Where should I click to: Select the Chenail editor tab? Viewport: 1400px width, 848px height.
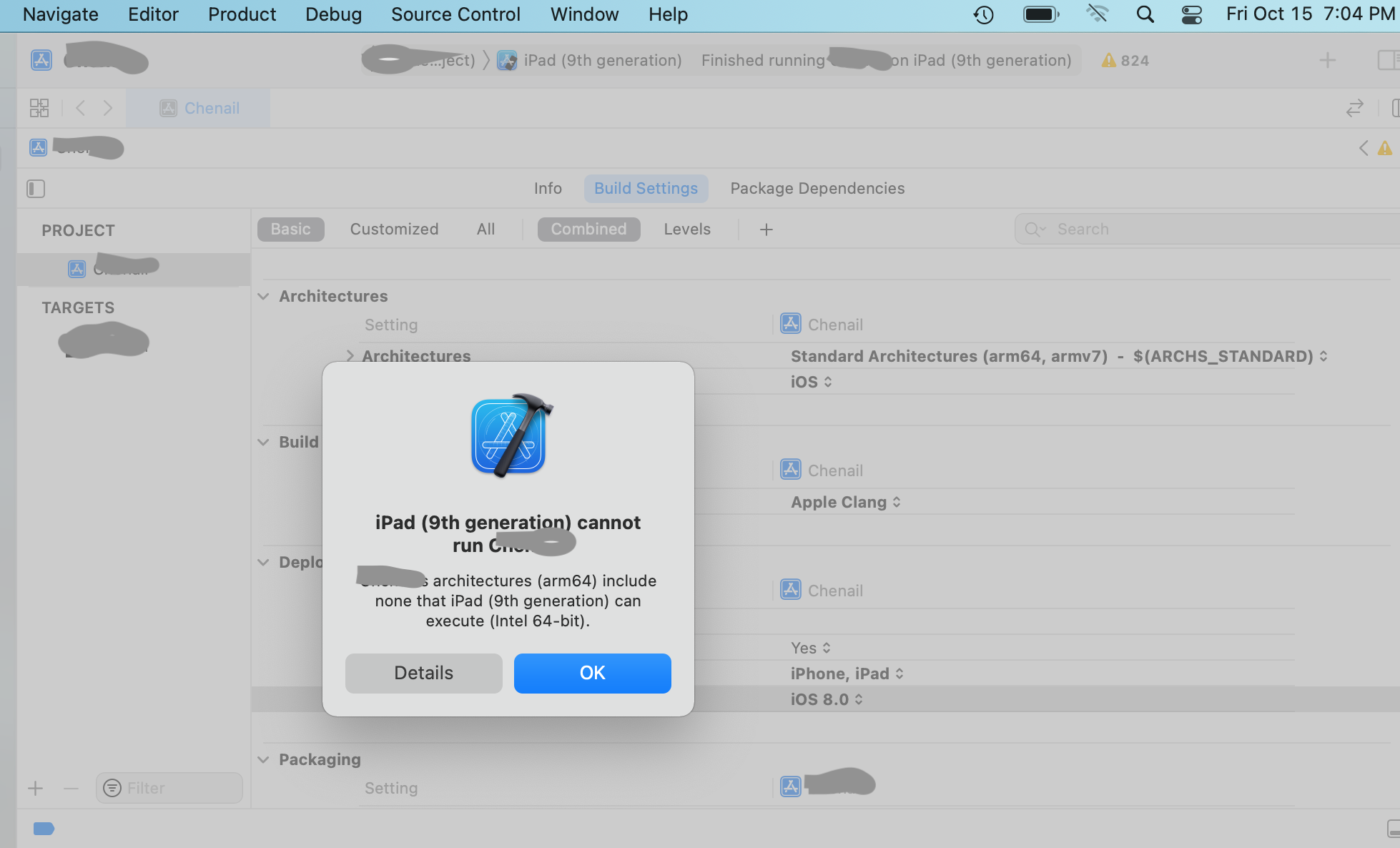199,108
